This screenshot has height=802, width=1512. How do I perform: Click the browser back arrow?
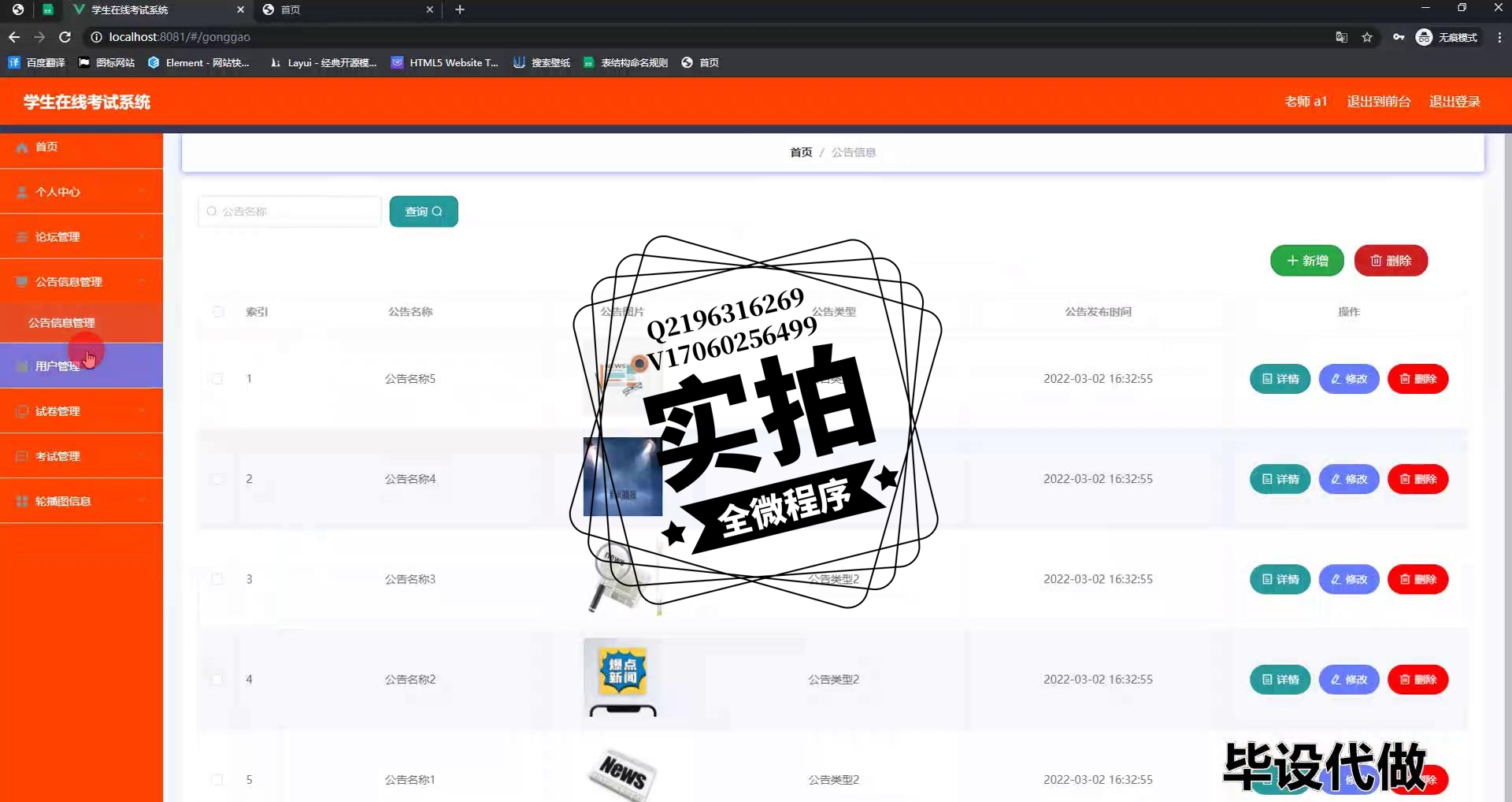pyautogui.click(x=14, y=37)
